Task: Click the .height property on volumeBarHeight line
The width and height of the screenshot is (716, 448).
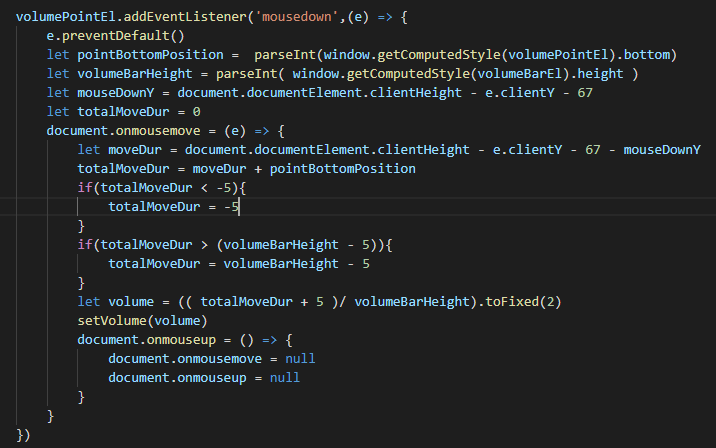Action: (x=605, y=73)
